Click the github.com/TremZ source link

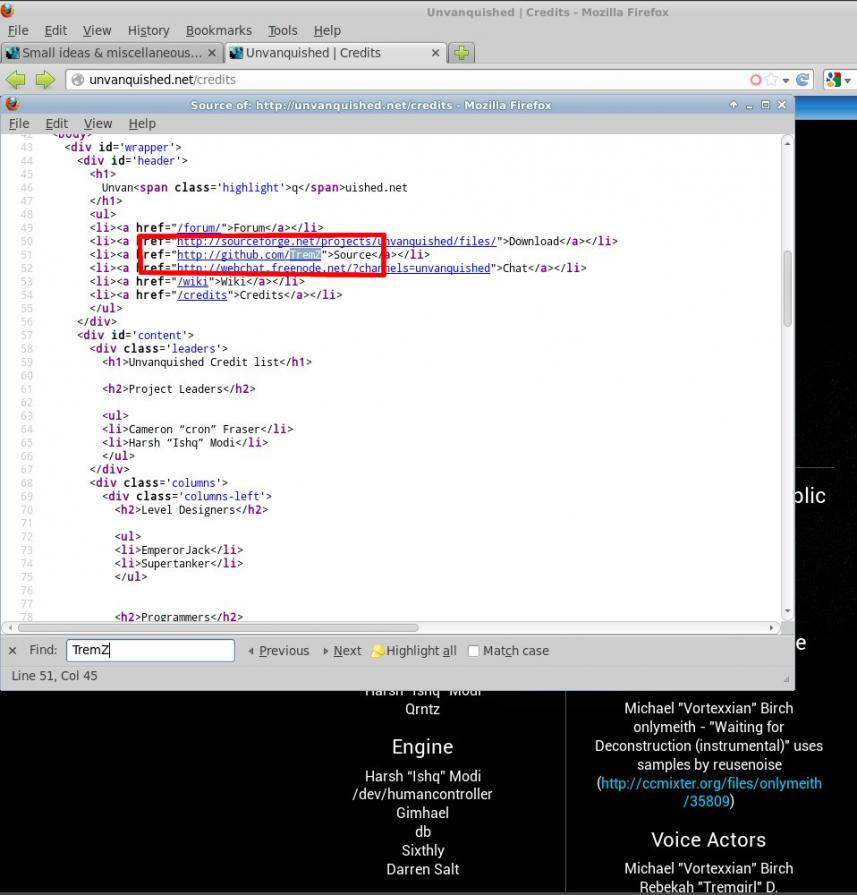tap(248, 255)
